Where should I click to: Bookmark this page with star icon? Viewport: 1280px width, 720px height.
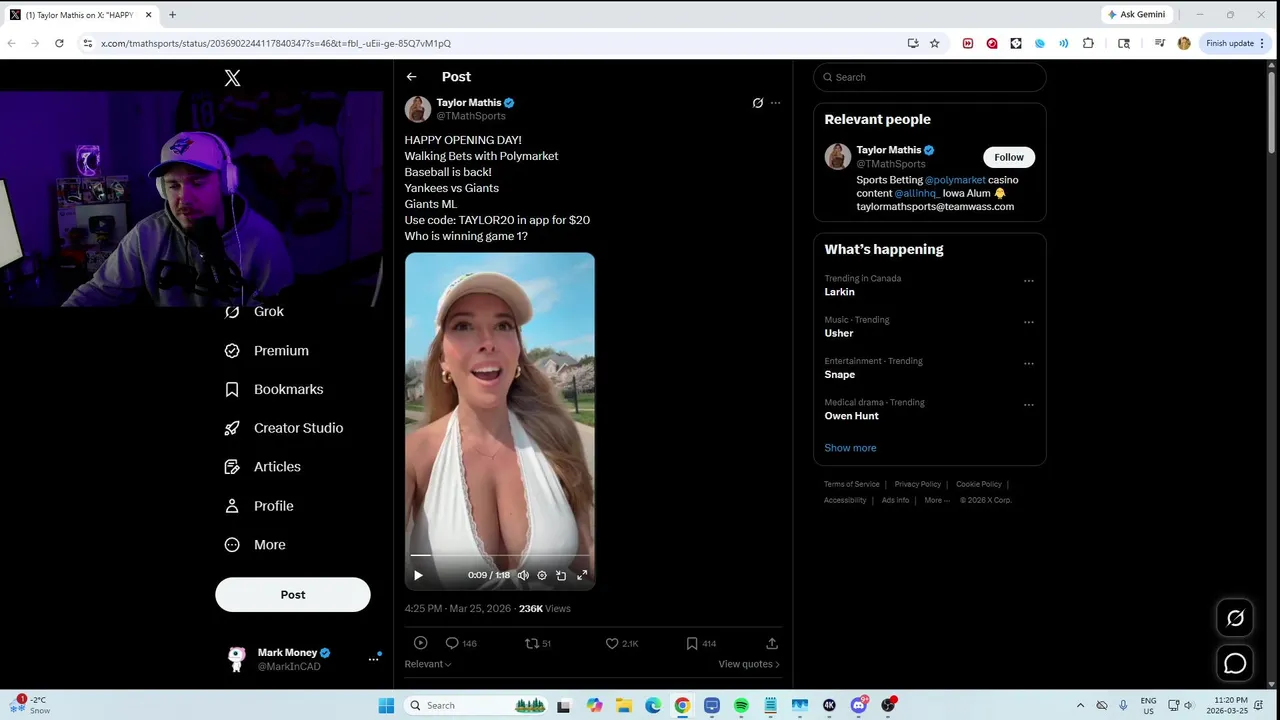pos(935,43)
